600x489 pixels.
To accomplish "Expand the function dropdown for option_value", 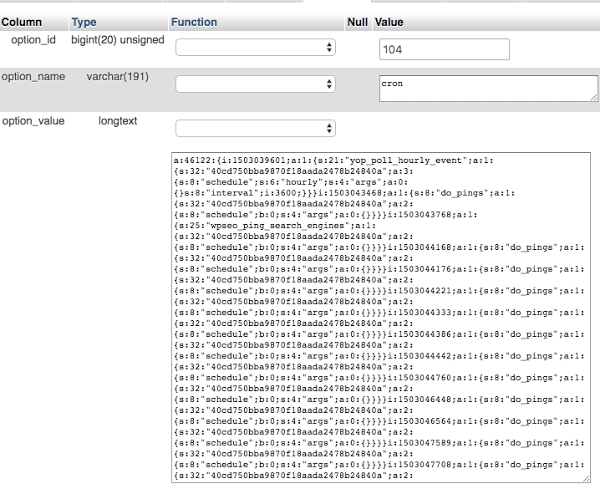I will 256,128.
